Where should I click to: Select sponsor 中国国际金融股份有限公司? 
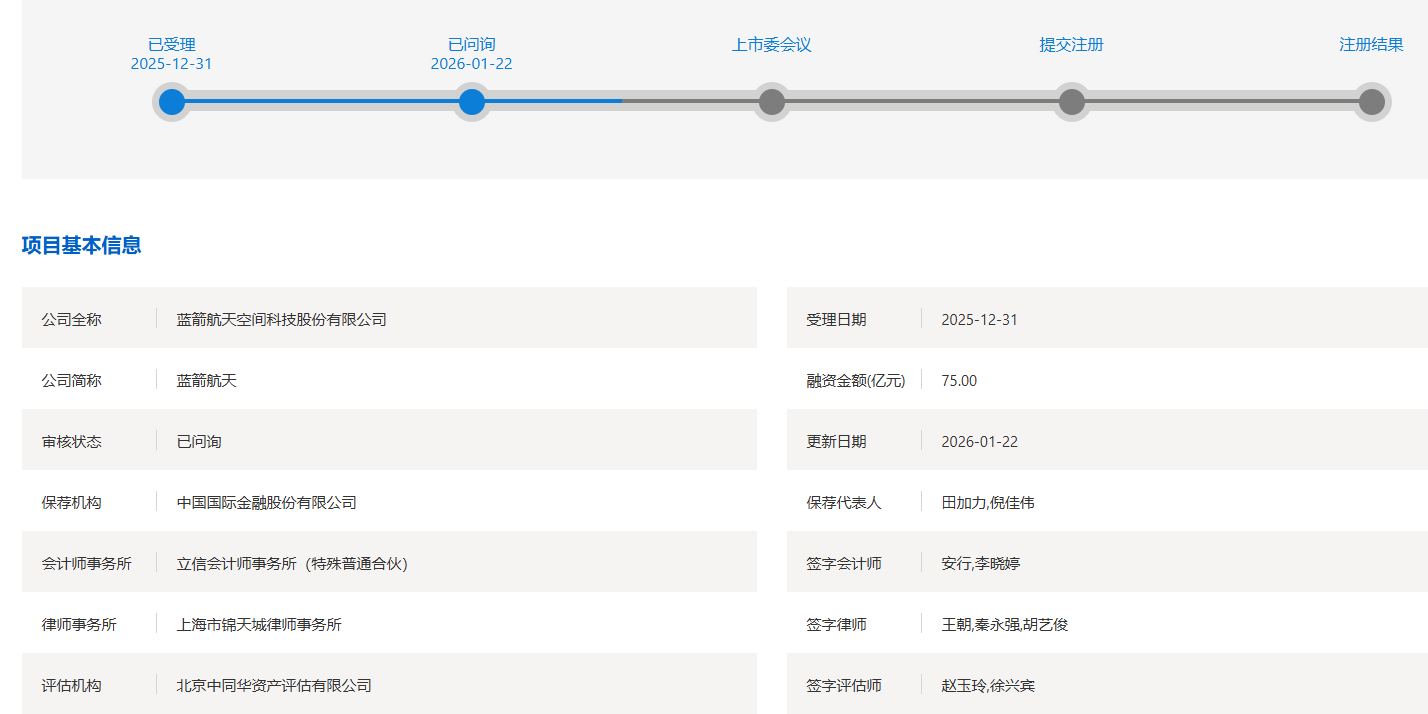point(266,502)
